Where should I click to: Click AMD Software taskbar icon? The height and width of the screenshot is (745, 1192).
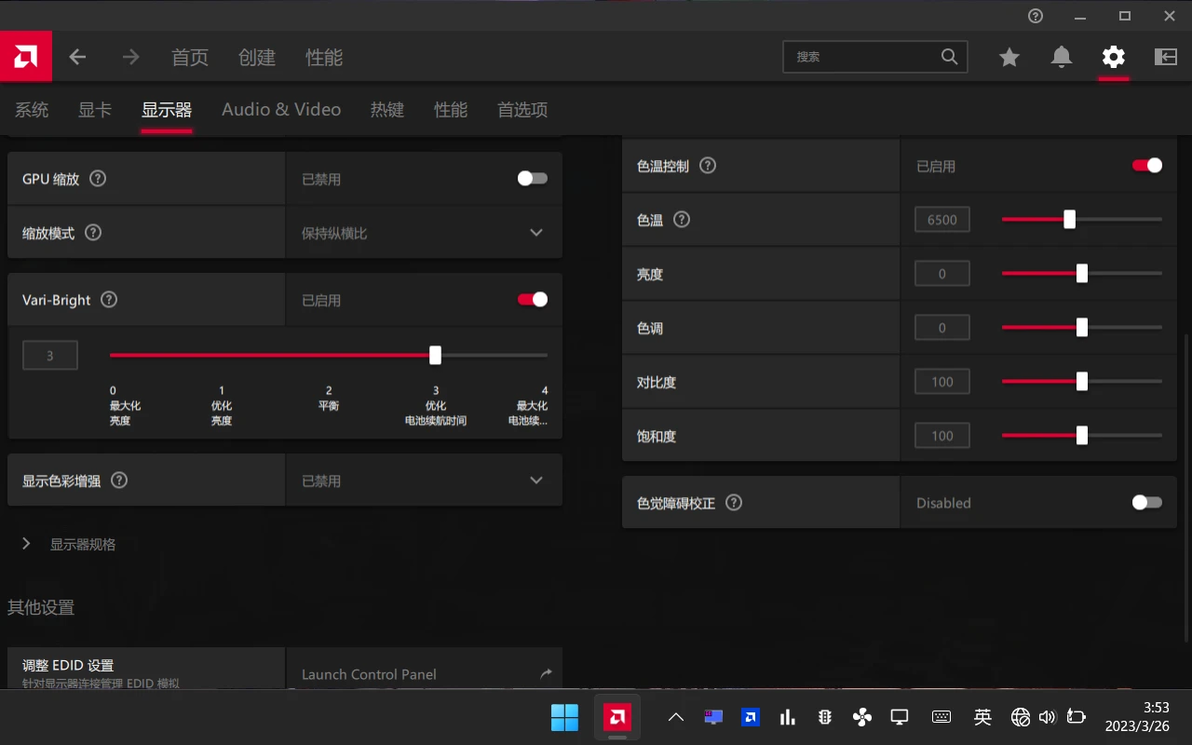617,717
